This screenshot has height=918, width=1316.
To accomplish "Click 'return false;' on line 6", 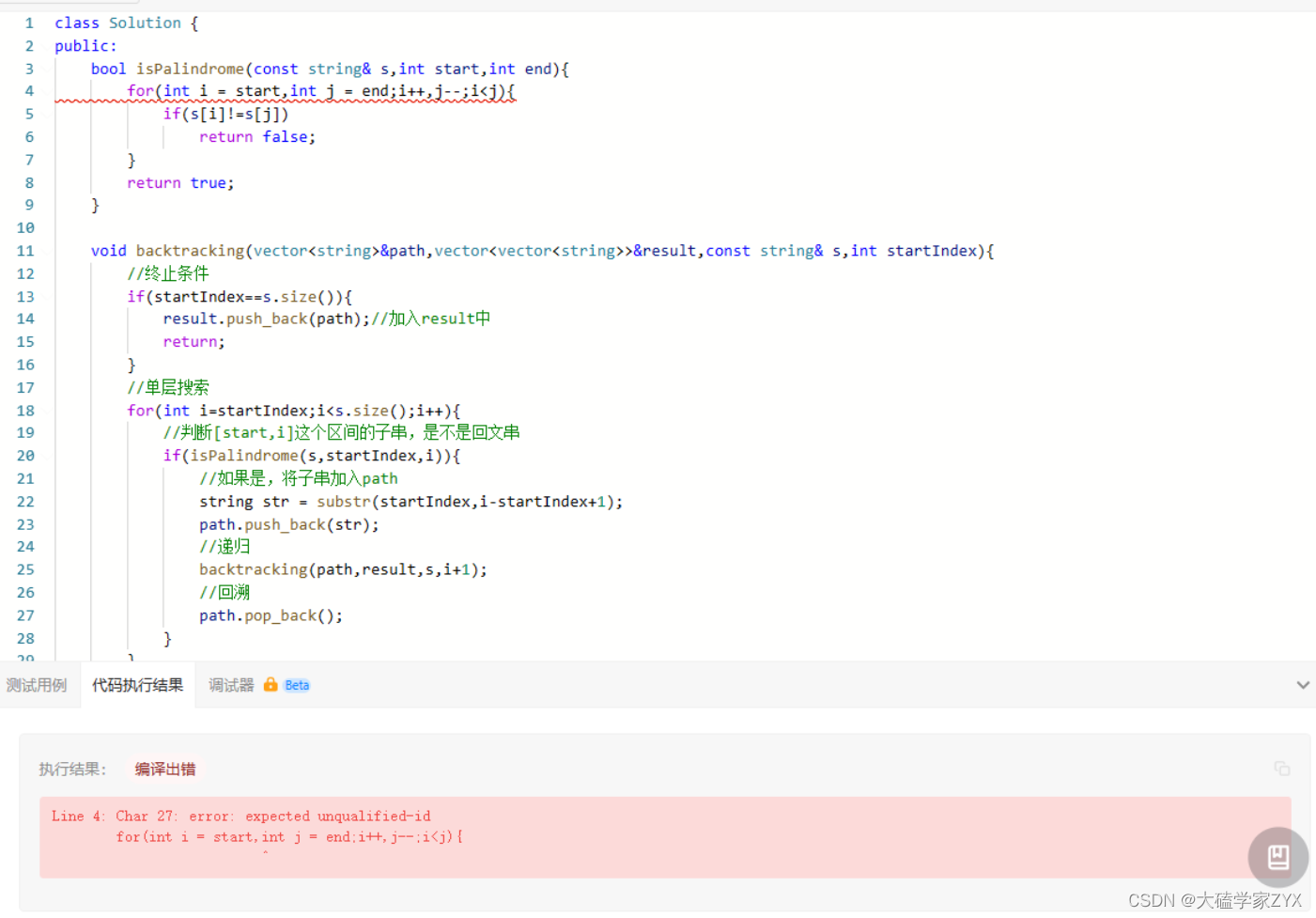I will (257, 137).
